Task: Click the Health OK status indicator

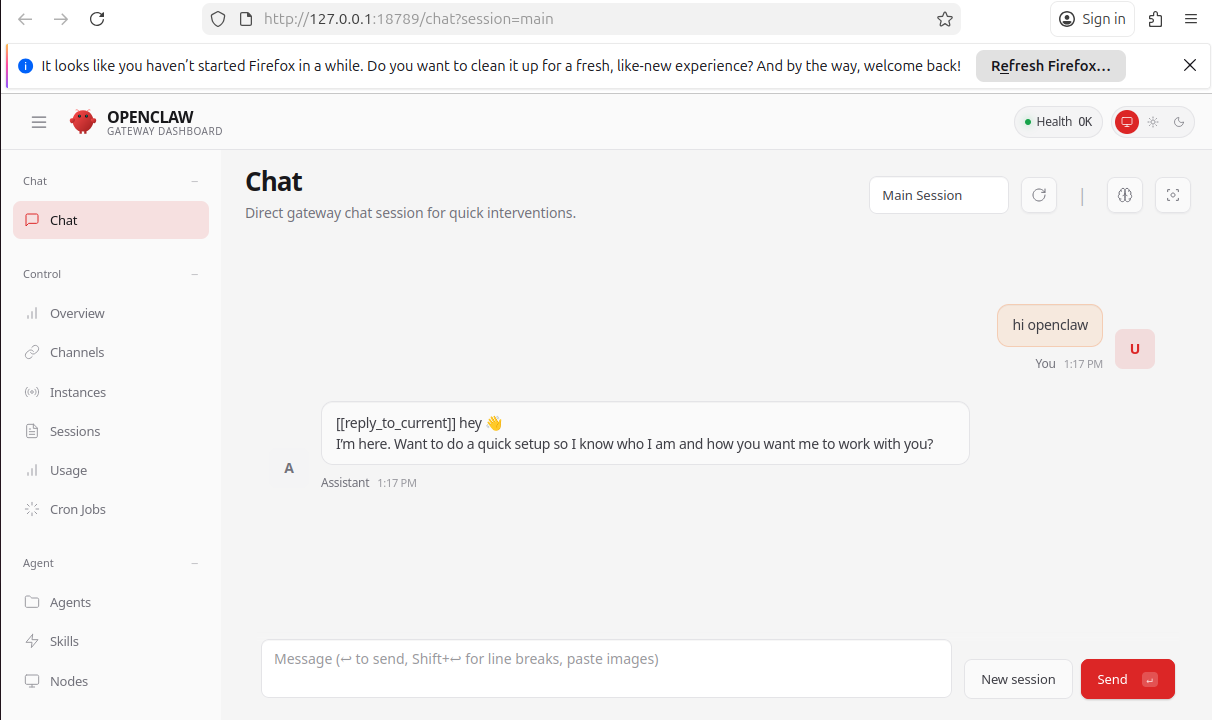Action: click(1058, 122)
